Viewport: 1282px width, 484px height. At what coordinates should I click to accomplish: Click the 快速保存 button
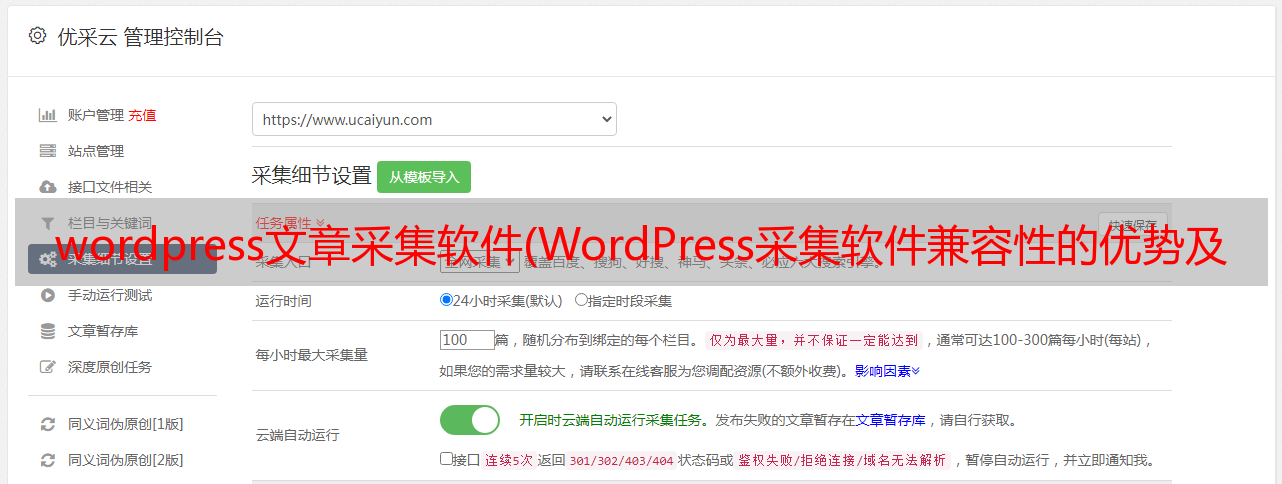pos(1132,224)
